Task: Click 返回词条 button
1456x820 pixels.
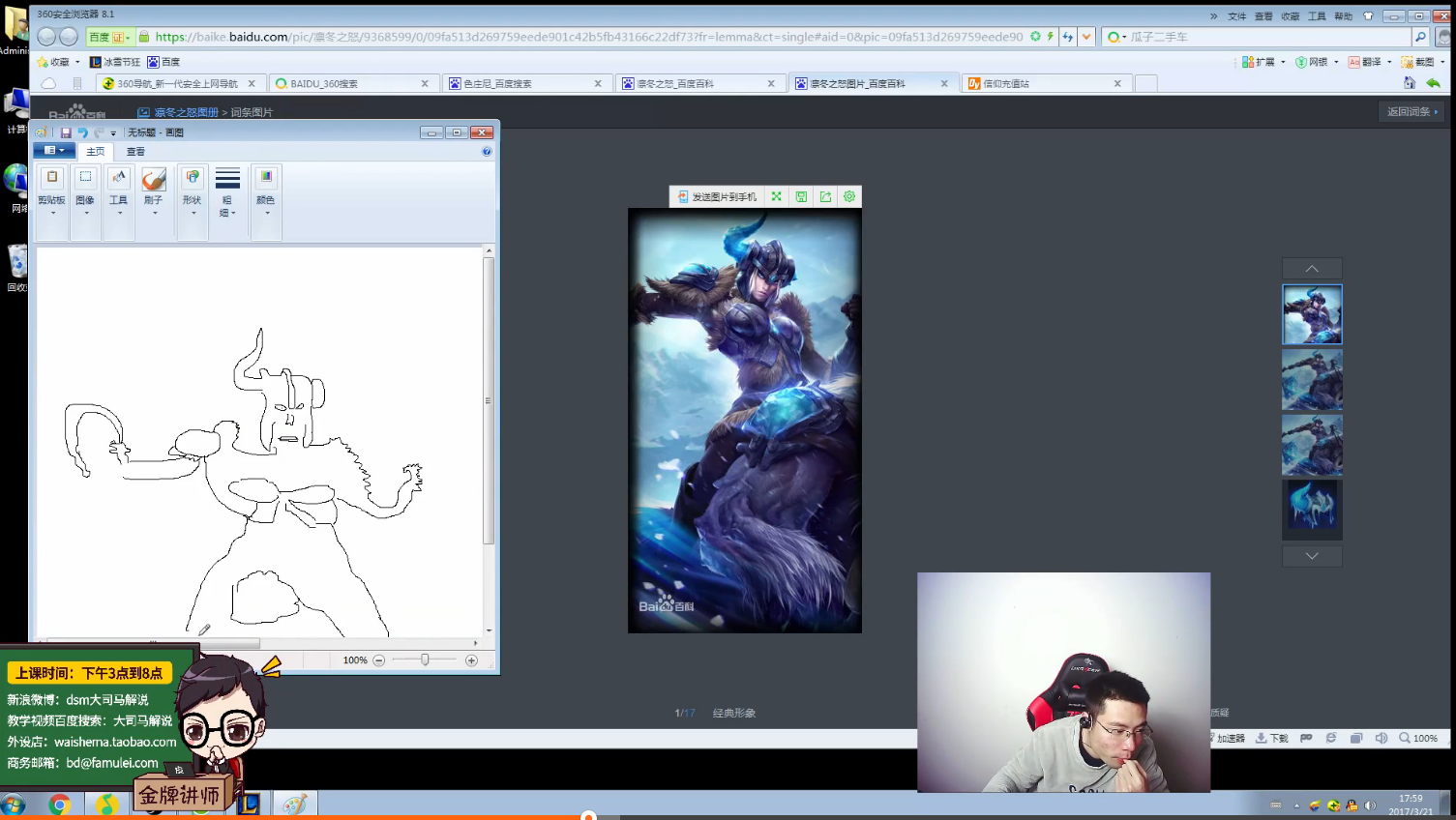Action: pos(1412,112)
